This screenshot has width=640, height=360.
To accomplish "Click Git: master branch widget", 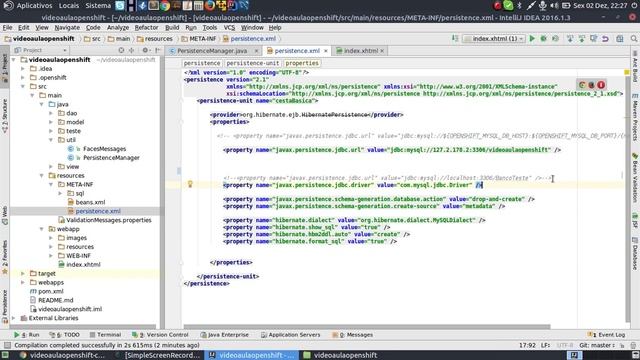I will (x=597, y=345).
